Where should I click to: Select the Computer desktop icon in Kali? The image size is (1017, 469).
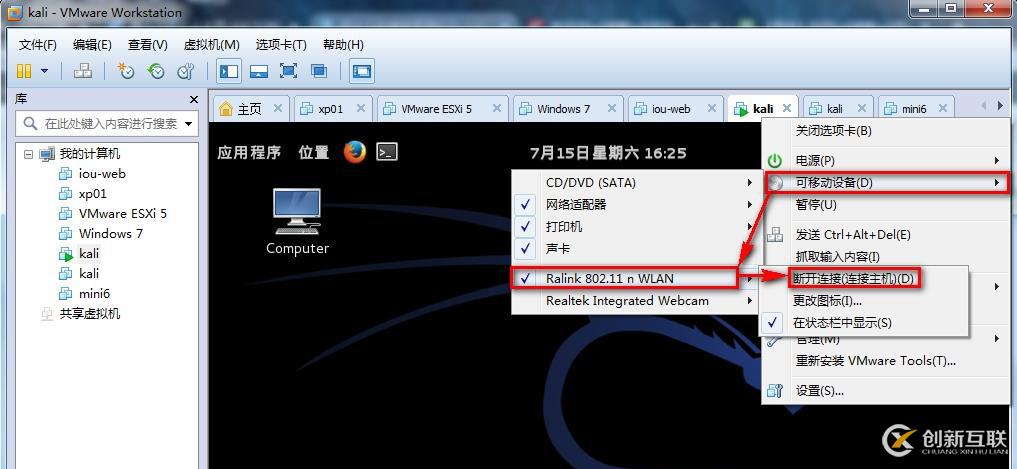[297, 222]
